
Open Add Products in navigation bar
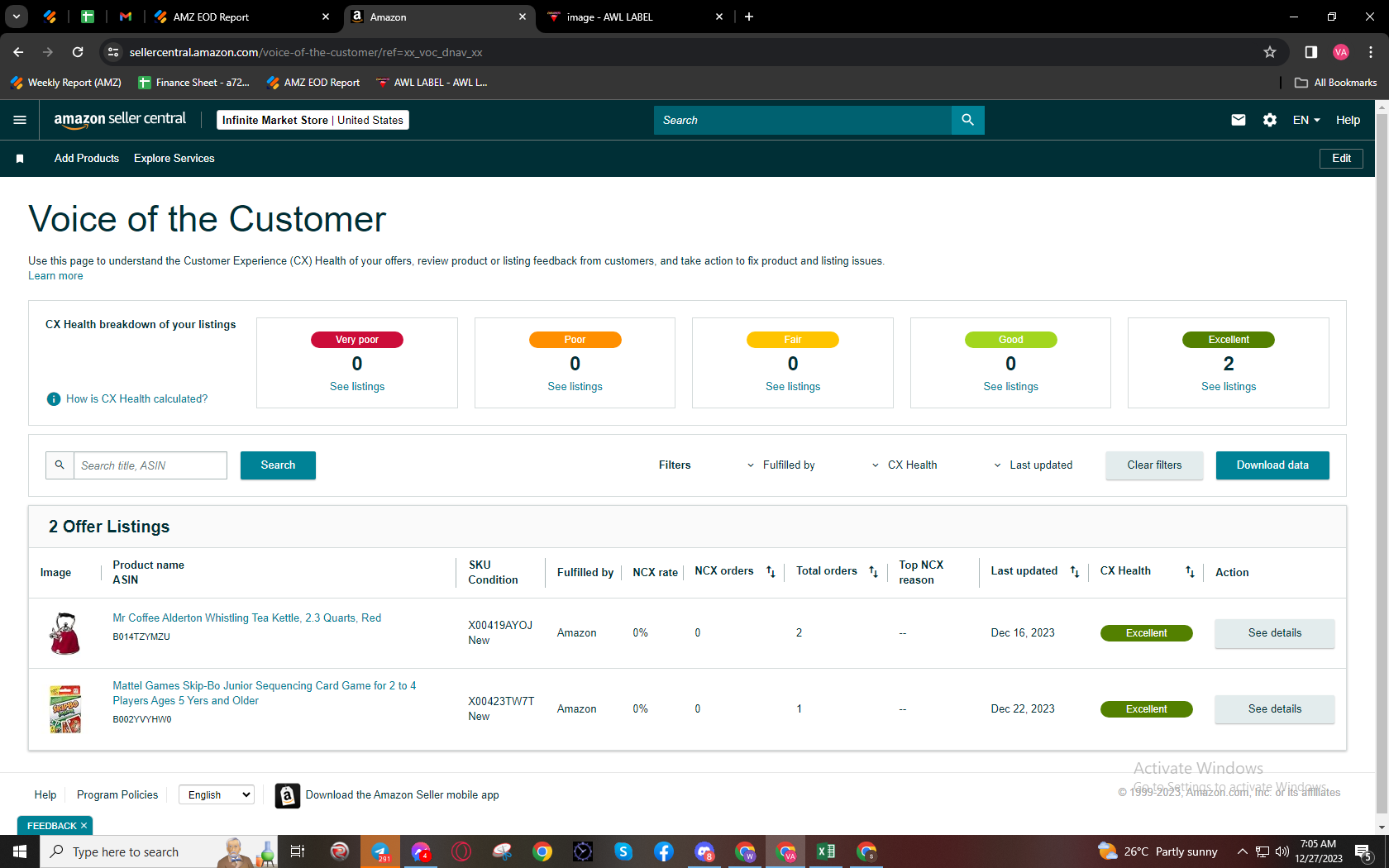[x=87, y=159]
